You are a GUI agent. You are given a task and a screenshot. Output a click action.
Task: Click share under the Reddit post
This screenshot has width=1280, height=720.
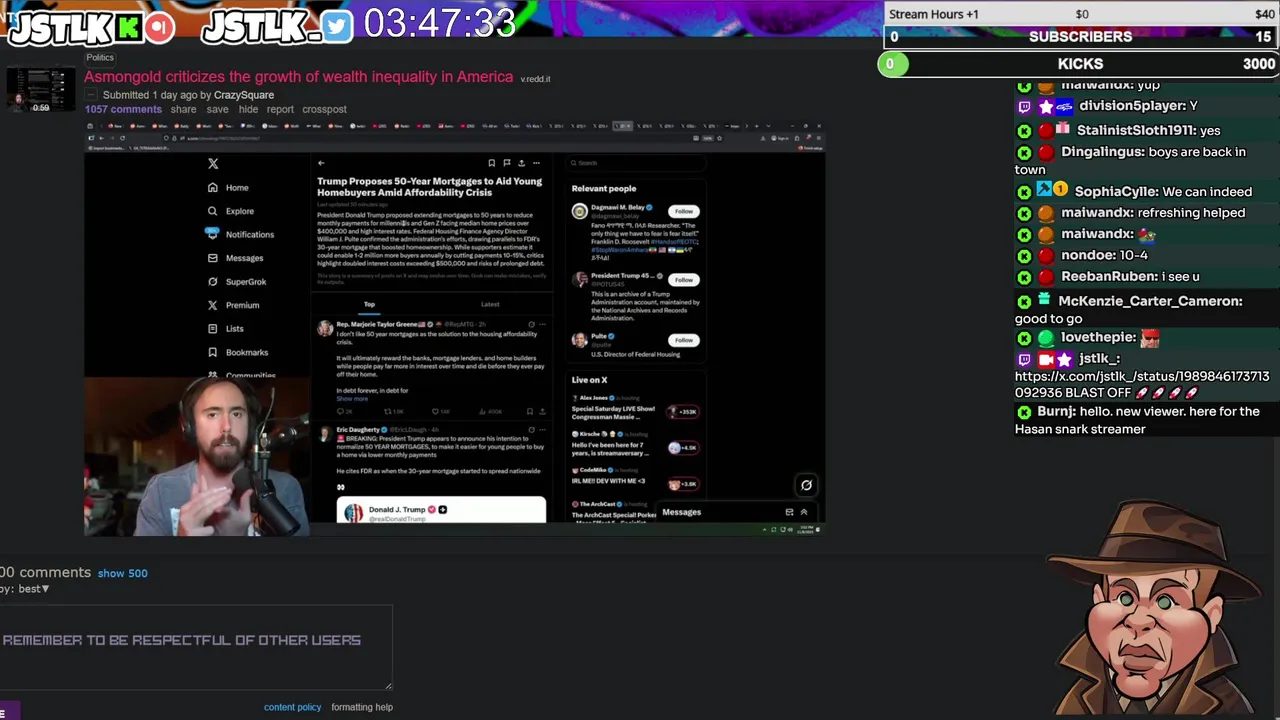pyautogui.click(x=183, y=109)
